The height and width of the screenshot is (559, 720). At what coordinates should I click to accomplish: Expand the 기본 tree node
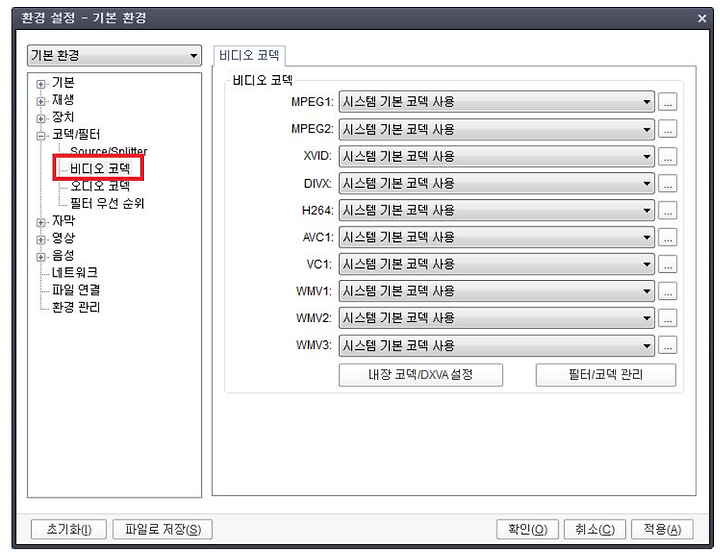(x=41, y=84)
